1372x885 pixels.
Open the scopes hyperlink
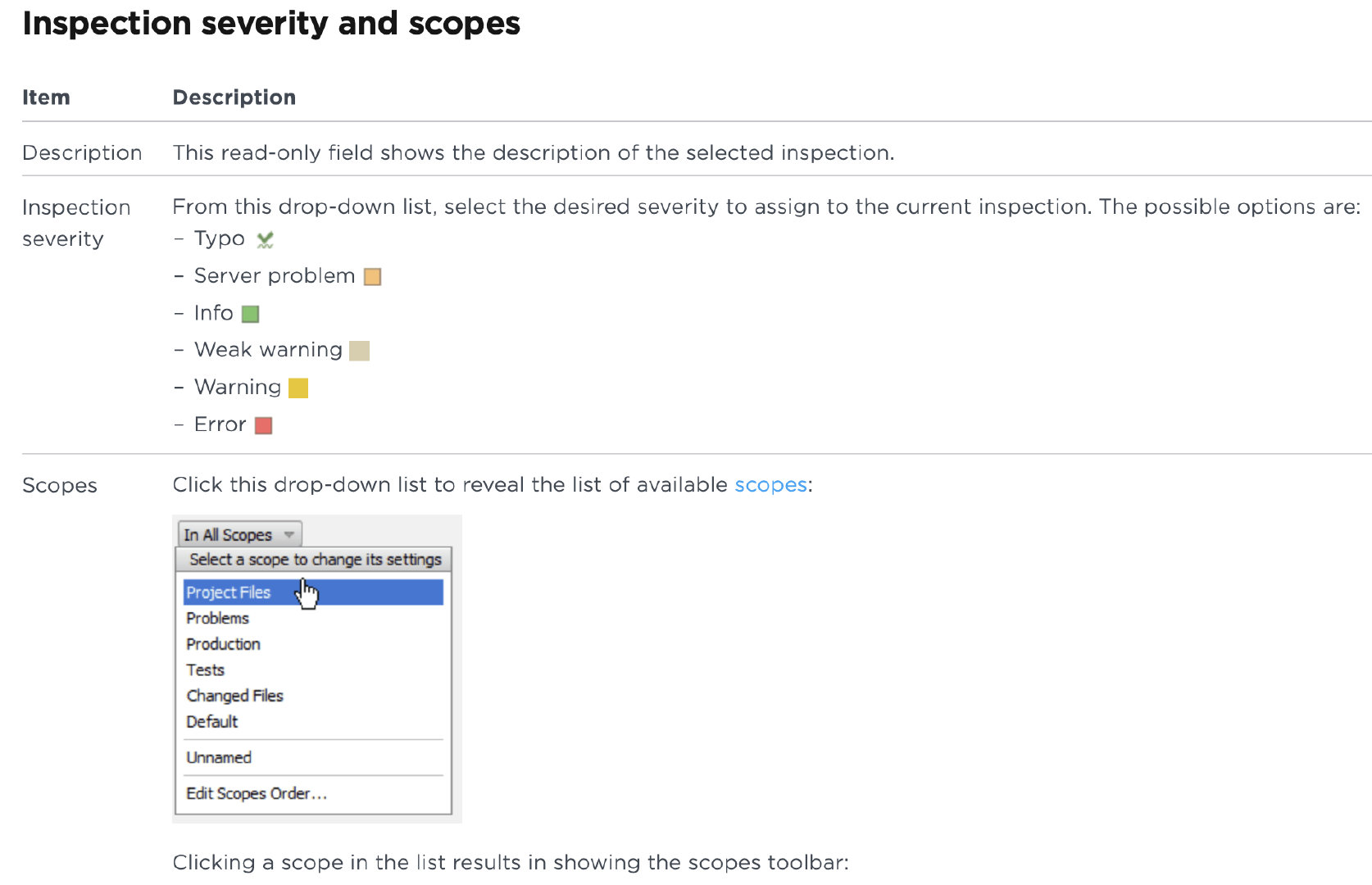(x=771, y=485)
